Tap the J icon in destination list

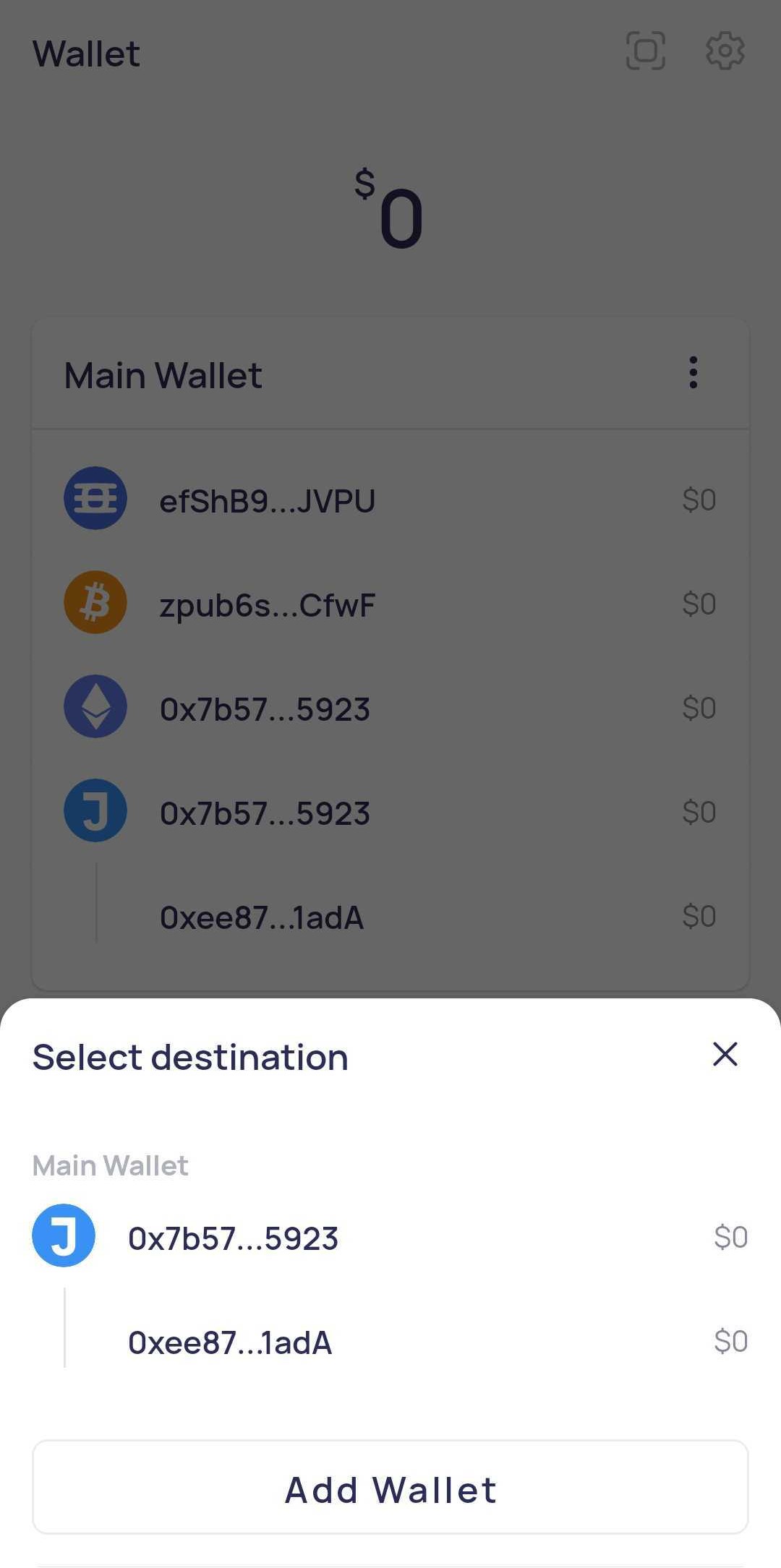(64, 1235)
